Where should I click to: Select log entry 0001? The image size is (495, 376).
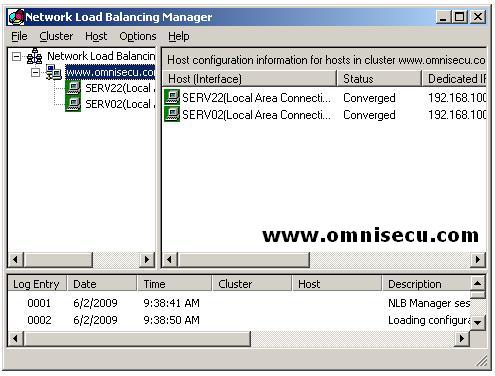[39, 303]
